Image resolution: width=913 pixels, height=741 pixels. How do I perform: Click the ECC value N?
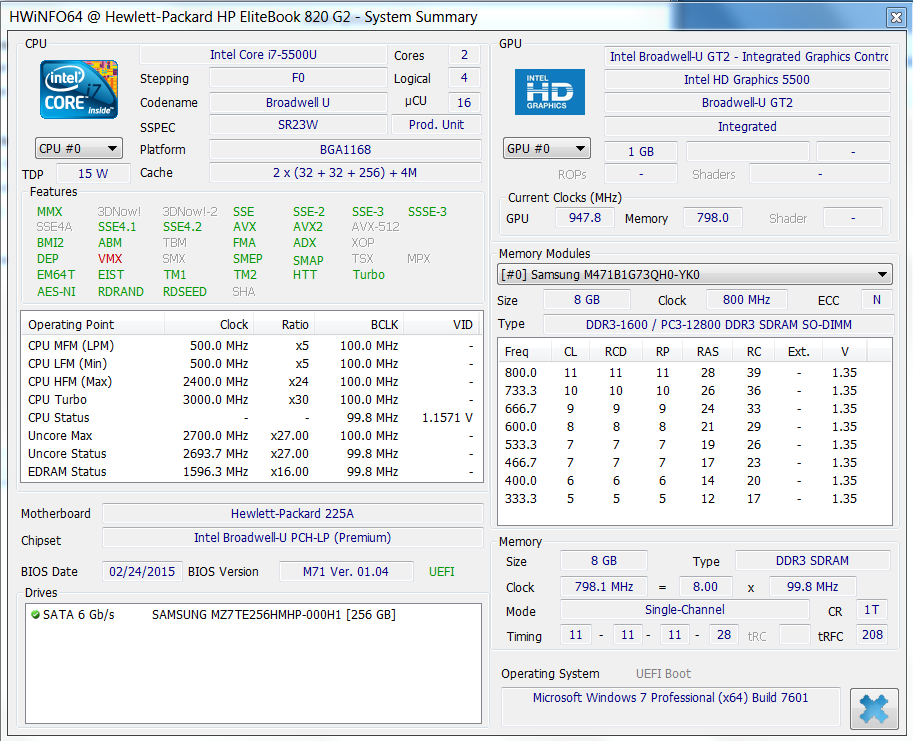[x=877, y=300]
